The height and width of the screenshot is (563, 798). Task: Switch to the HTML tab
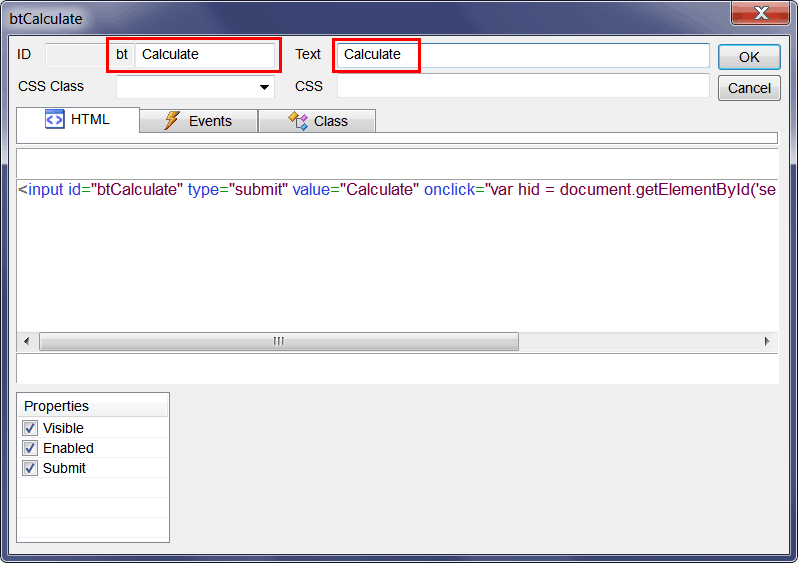tap(78, 120)
